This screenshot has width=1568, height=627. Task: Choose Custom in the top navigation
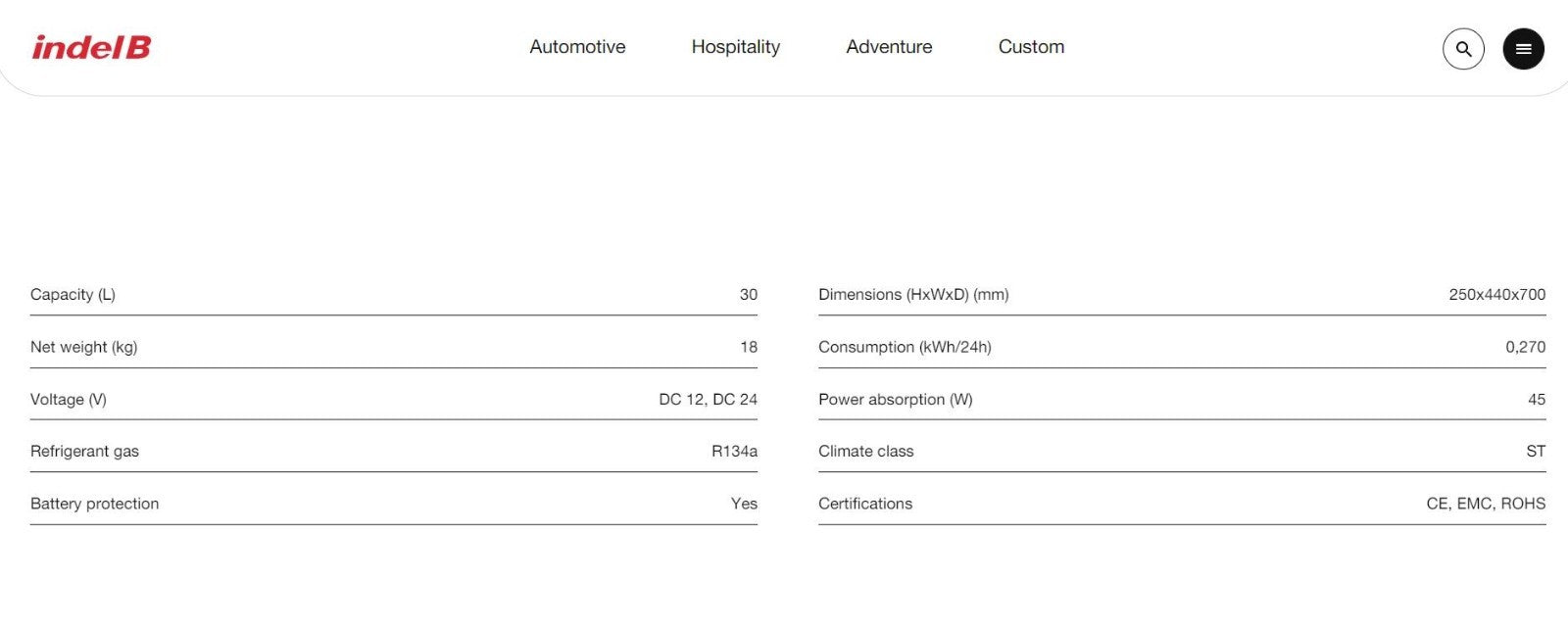pyautogui.click(x=1031, y=47)
